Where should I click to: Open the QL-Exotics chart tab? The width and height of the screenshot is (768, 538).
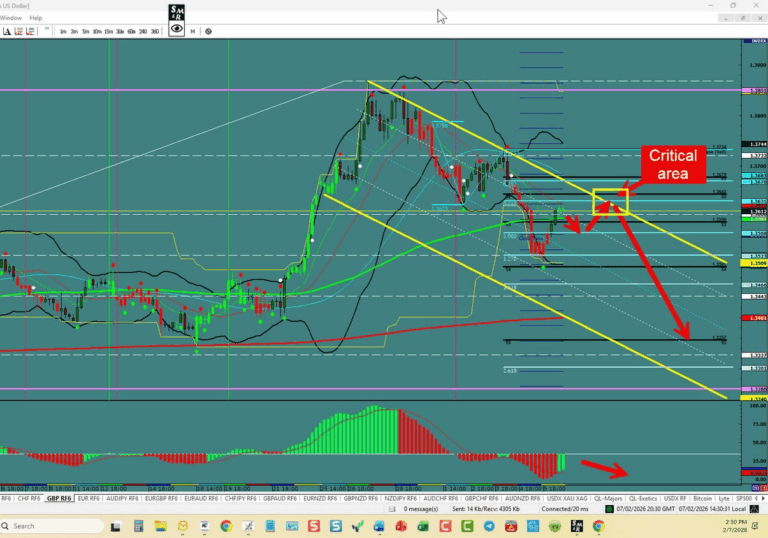(x=643, y=498)
